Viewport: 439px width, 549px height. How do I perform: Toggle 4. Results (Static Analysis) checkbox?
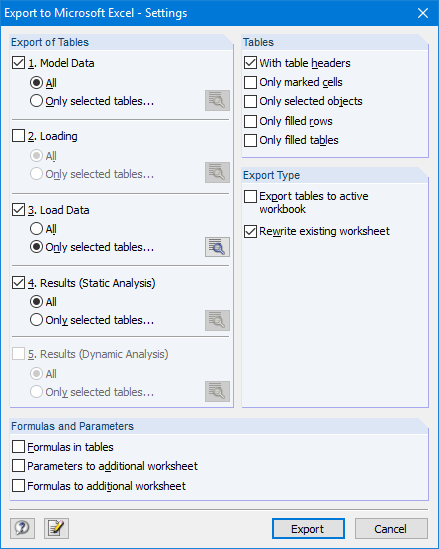[x=18, y=283]
